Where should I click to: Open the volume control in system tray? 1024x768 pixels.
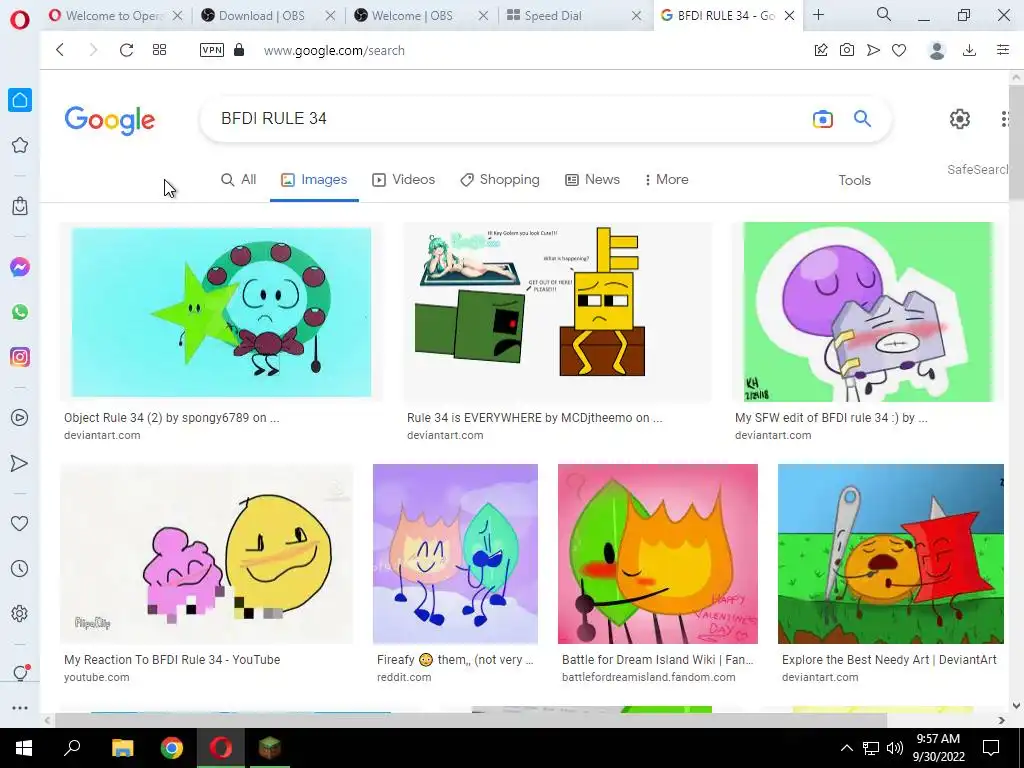point(894,748)
